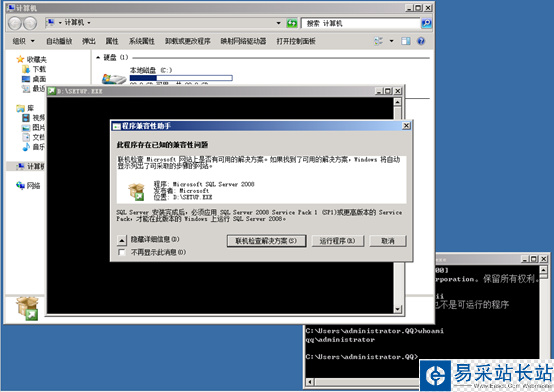
Task: Click the Search Computer (搜索 计算机) field
Action: pyautogui.click(x=360, y=23)
